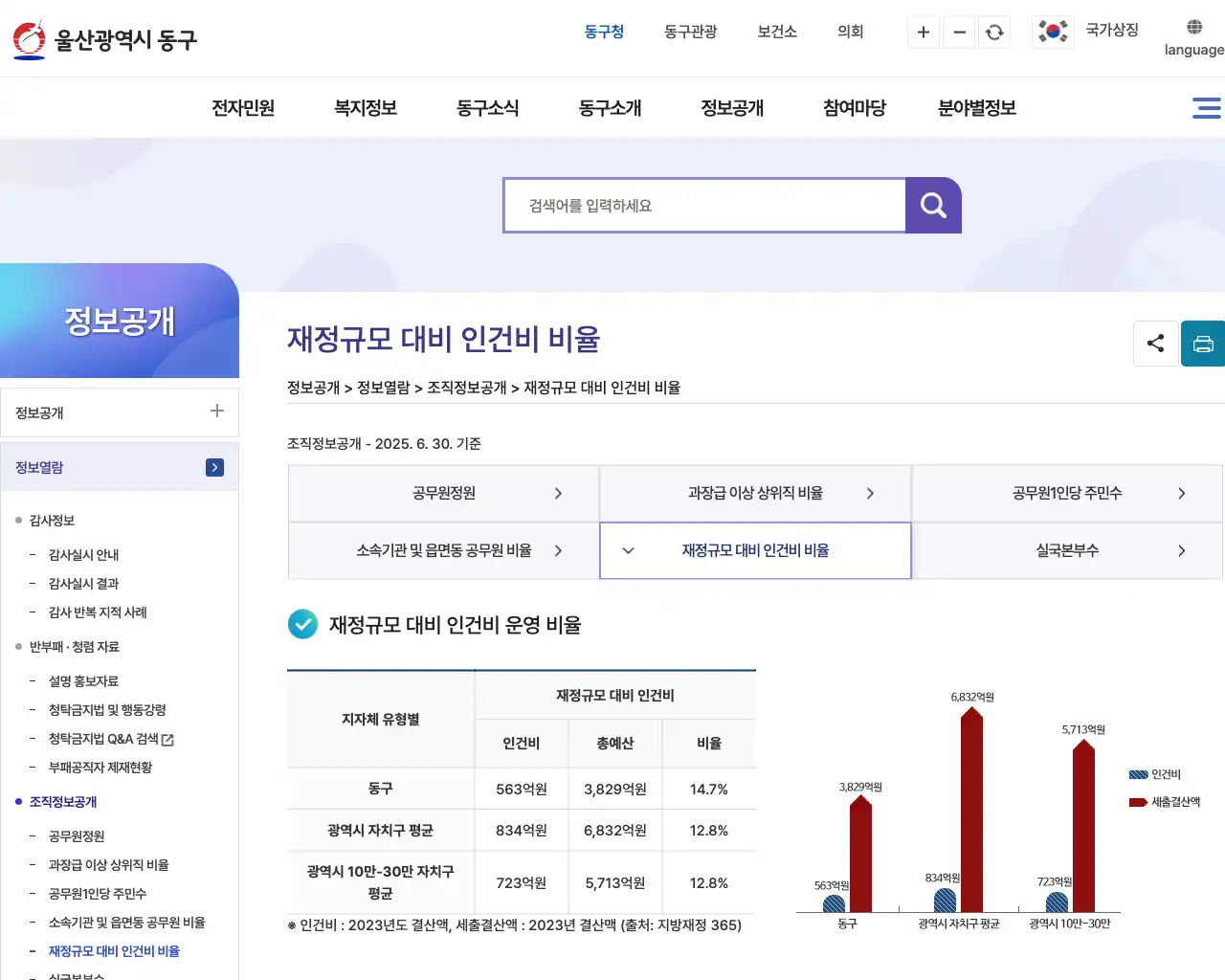Click the 총예산 column header
This screenshot has width=1225, height=980.
615,744
